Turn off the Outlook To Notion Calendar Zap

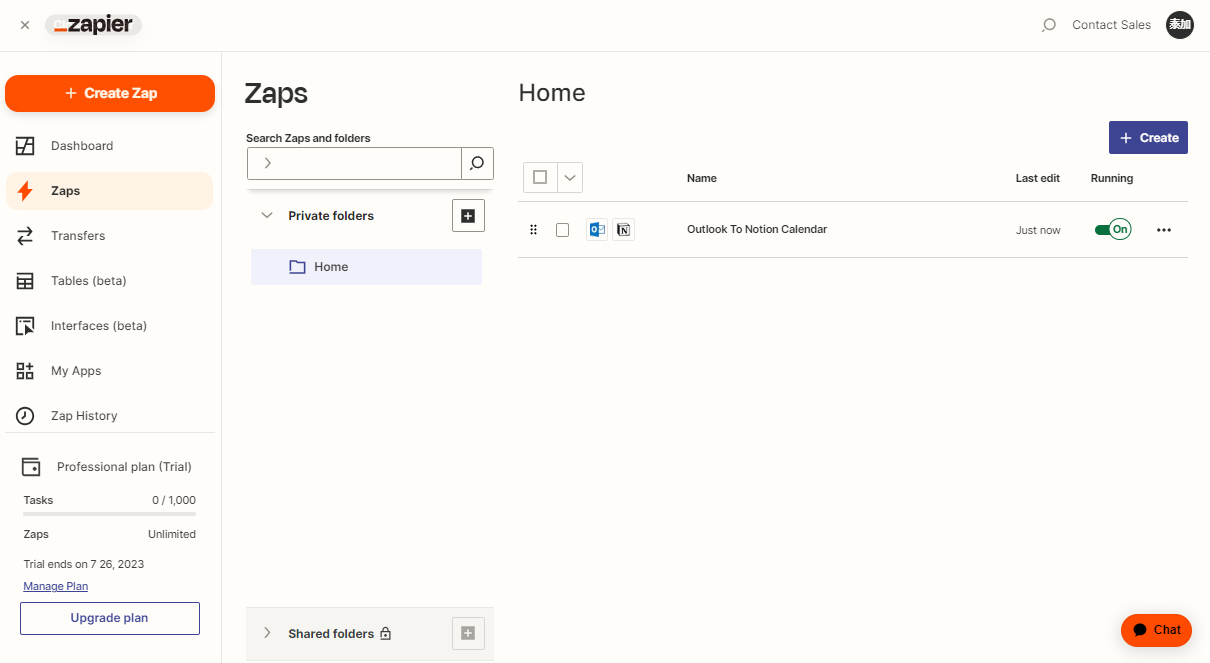1112,230
